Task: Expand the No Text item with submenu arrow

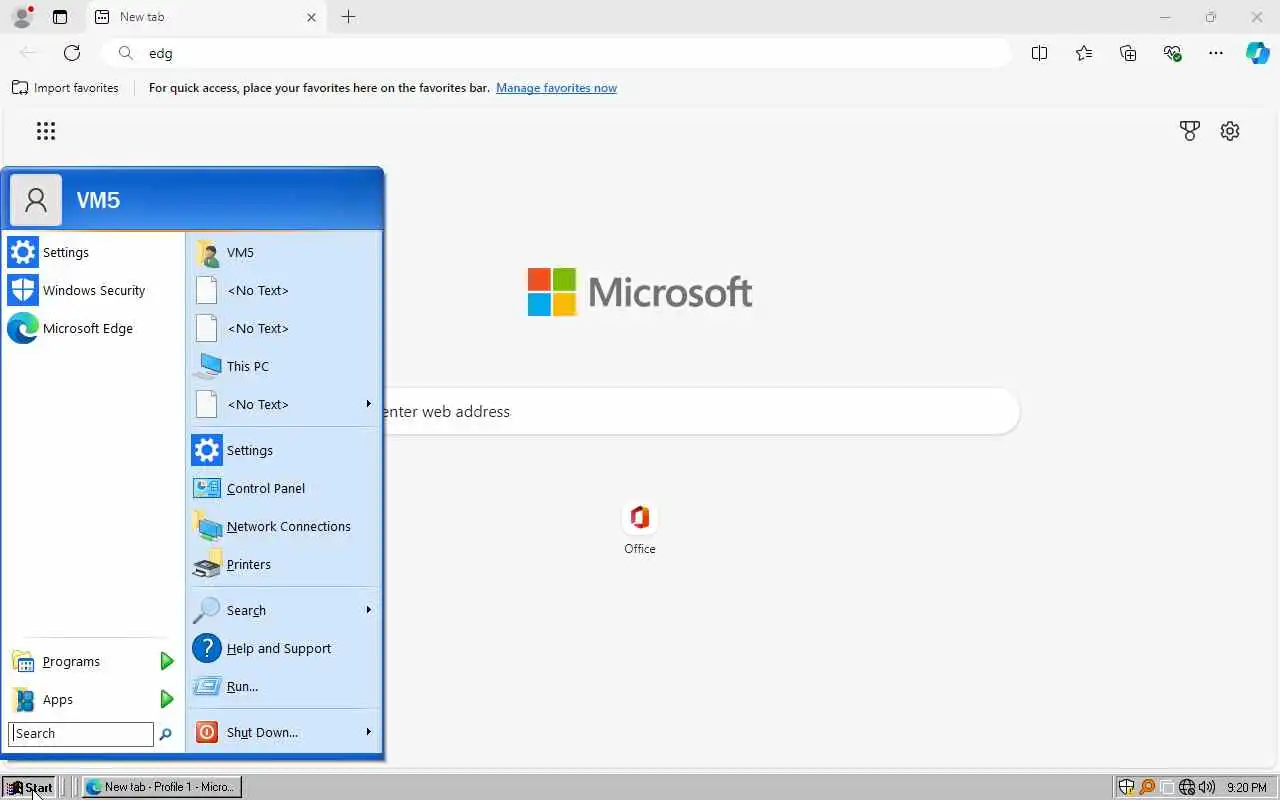Action: (285, 404)
